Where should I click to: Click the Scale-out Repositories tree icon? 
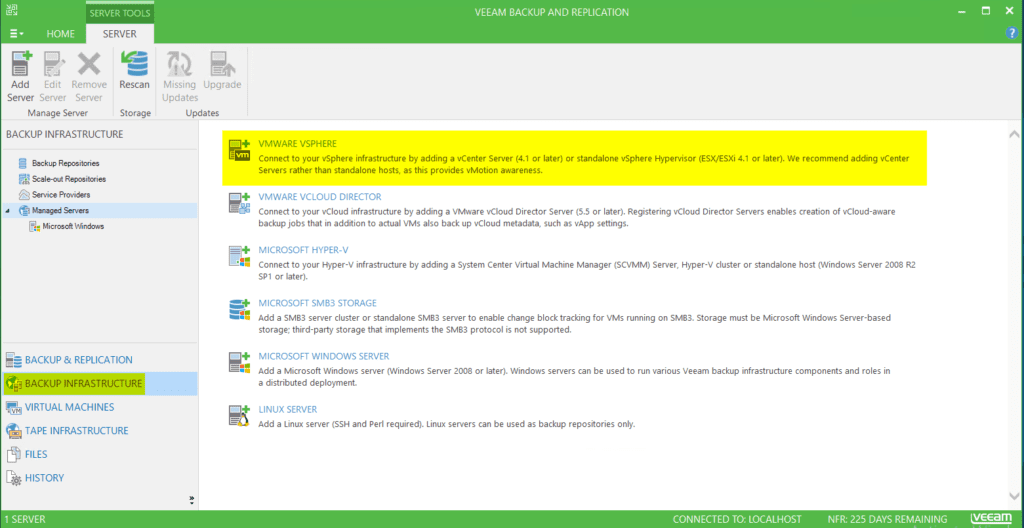24,178
